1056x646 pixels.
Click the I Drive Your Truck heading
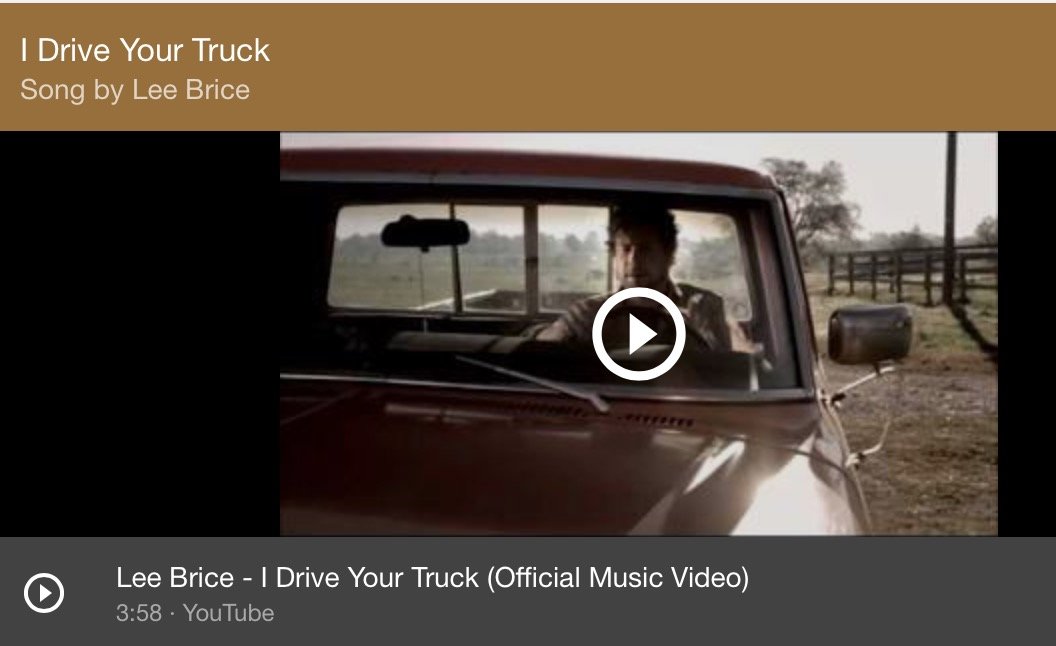click(145, 51)
